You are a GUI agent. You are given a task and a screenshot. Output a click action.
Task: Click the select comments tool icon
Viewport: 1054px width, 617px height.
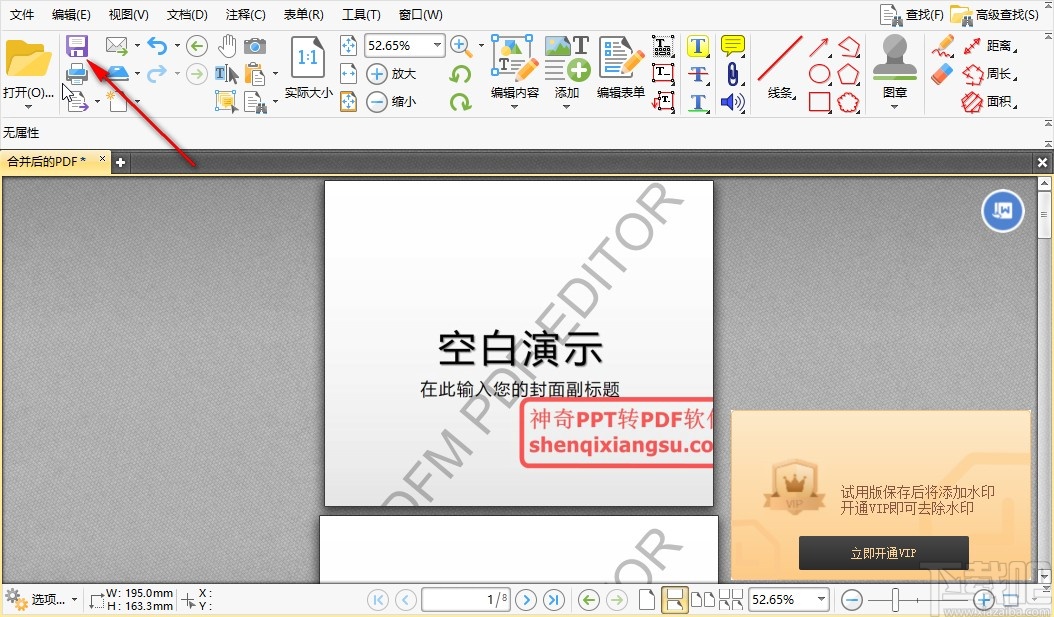[227, 101]
